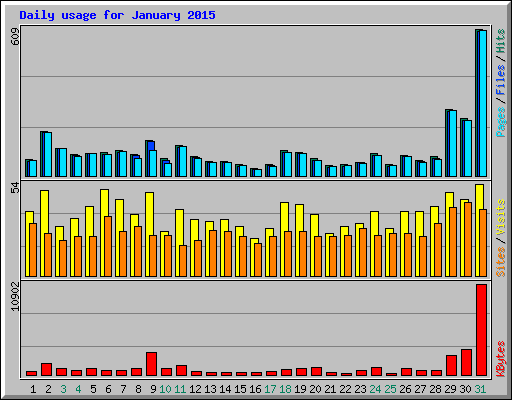Click green day 17 label
The height and width of the screenshot is (400, 512).
(270, 389)
